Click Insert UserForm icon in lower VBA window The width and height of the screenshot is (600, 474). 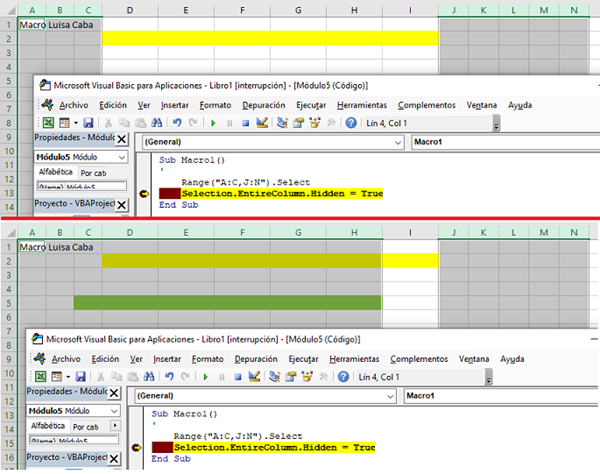[57, 376]
